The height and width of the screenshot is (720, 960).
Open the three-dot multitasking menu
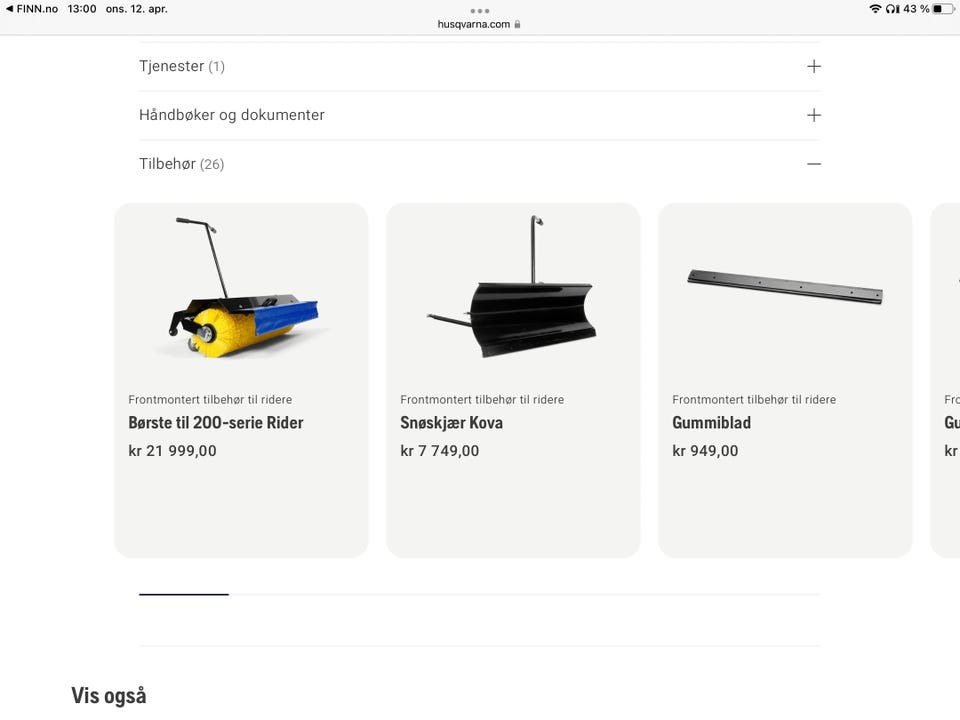pyautogui.click(x=479, y=10)
